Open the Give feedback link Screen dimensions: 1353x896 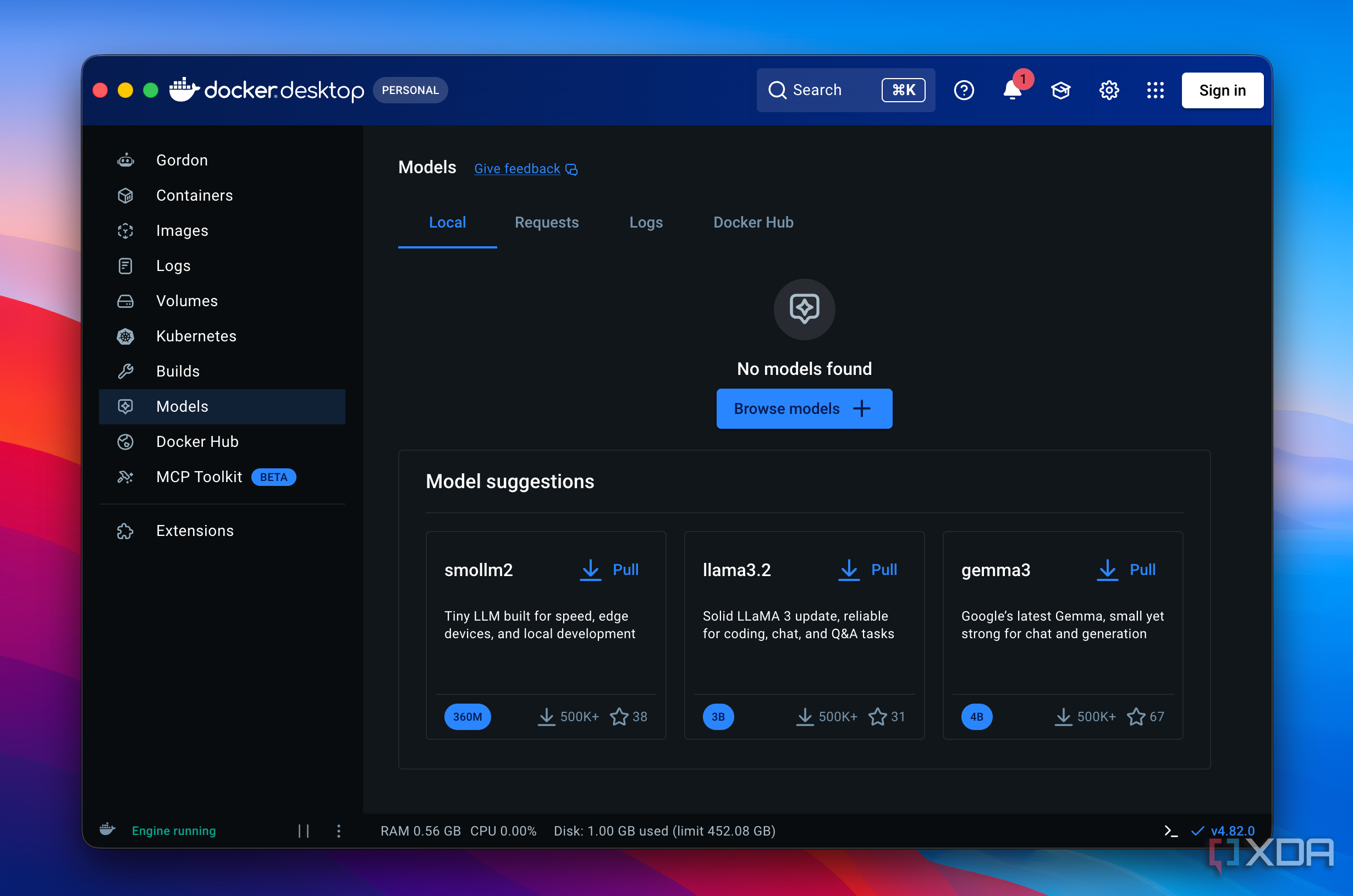[526, 169]
